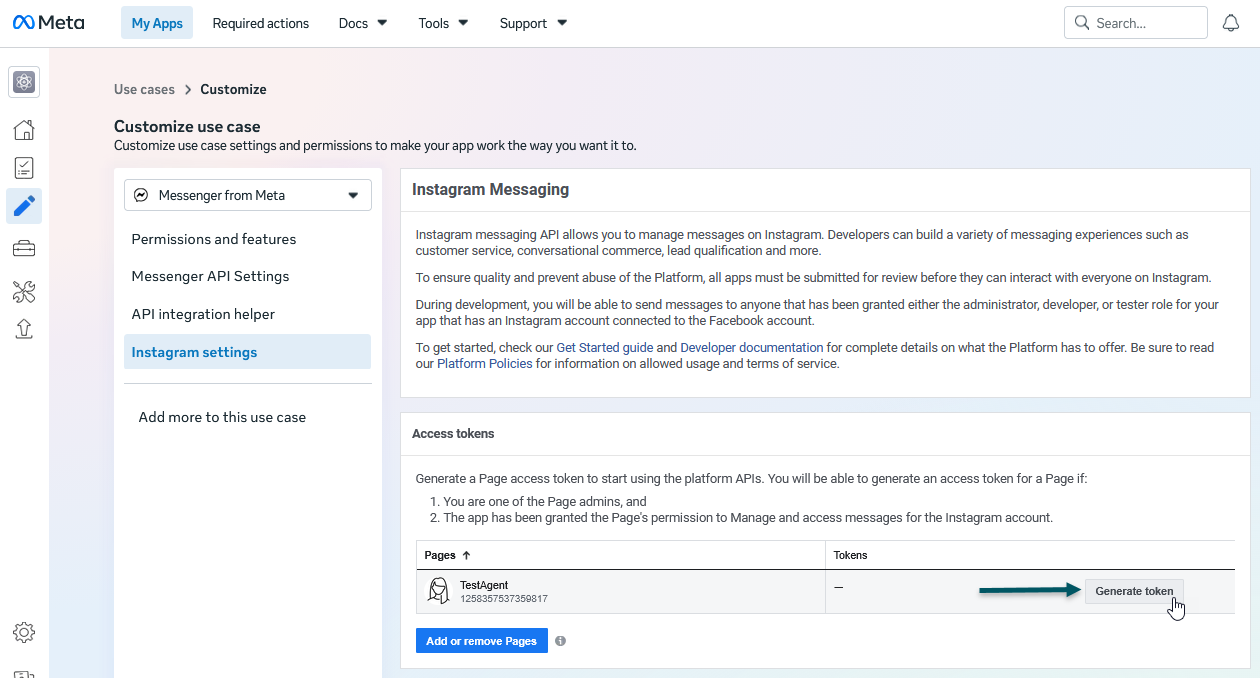The width and height of the screenshot is (1260, 678).
Task: Click the Customize use case title
Action: pyautogui.click(x=187, y=126)
